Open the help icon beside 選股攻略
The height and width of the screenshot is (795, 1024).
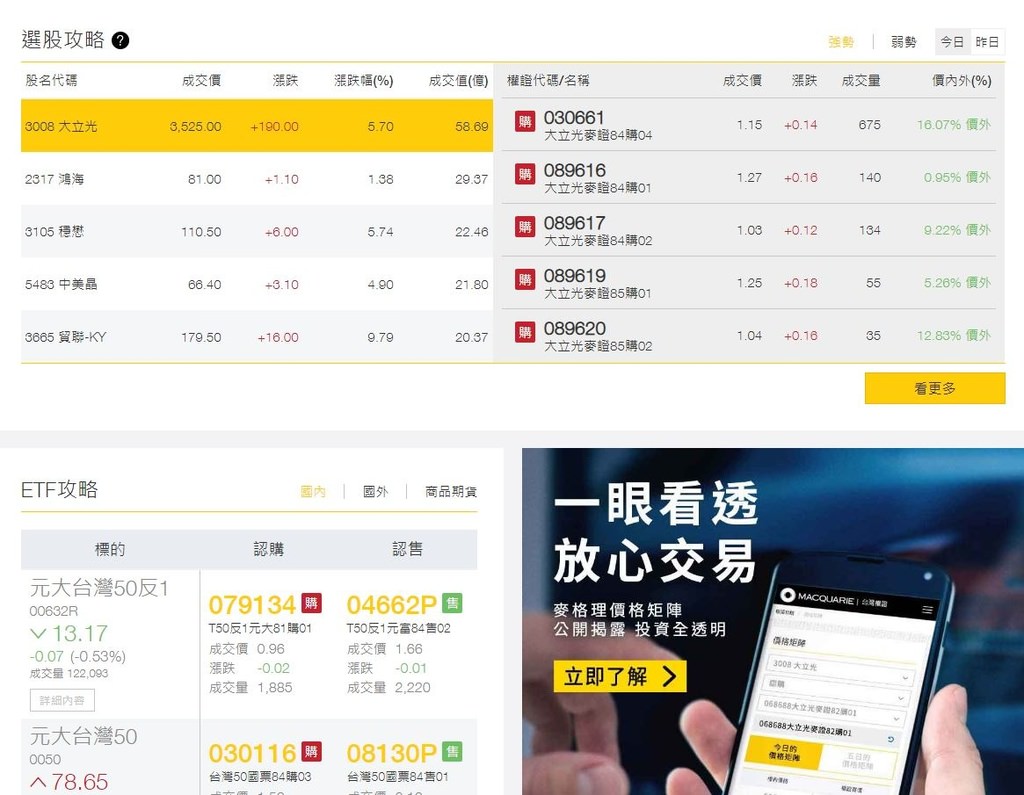[x=120, y=41]
